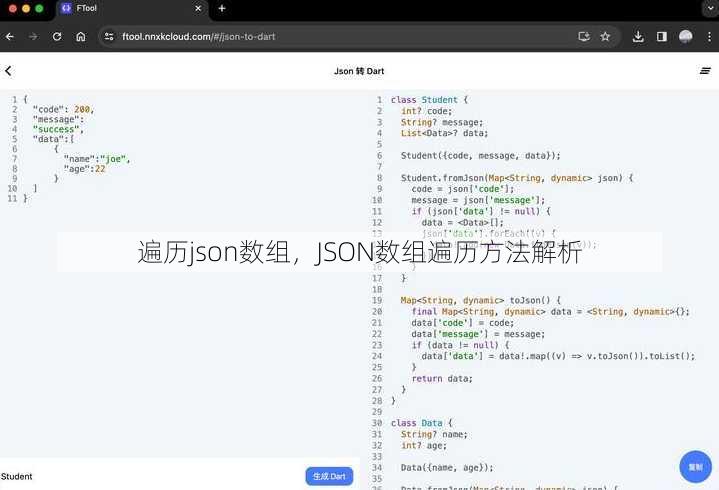This screenshot has width=719, height=490.
Task: Go back in browser history
Action: pyautogui.click(x=10, y=37)
